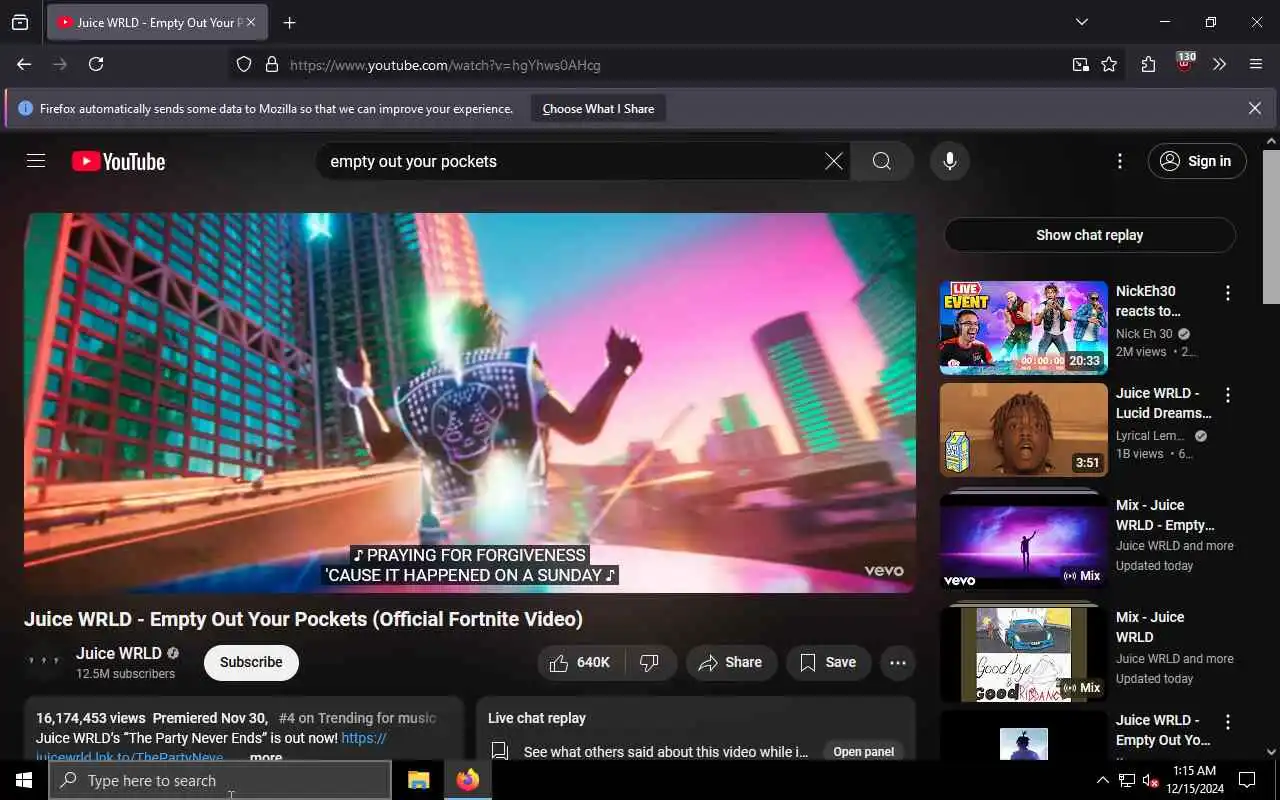Like the video with thumbs-up 640K
This screenshot has width=1280, height=800.
580,662
